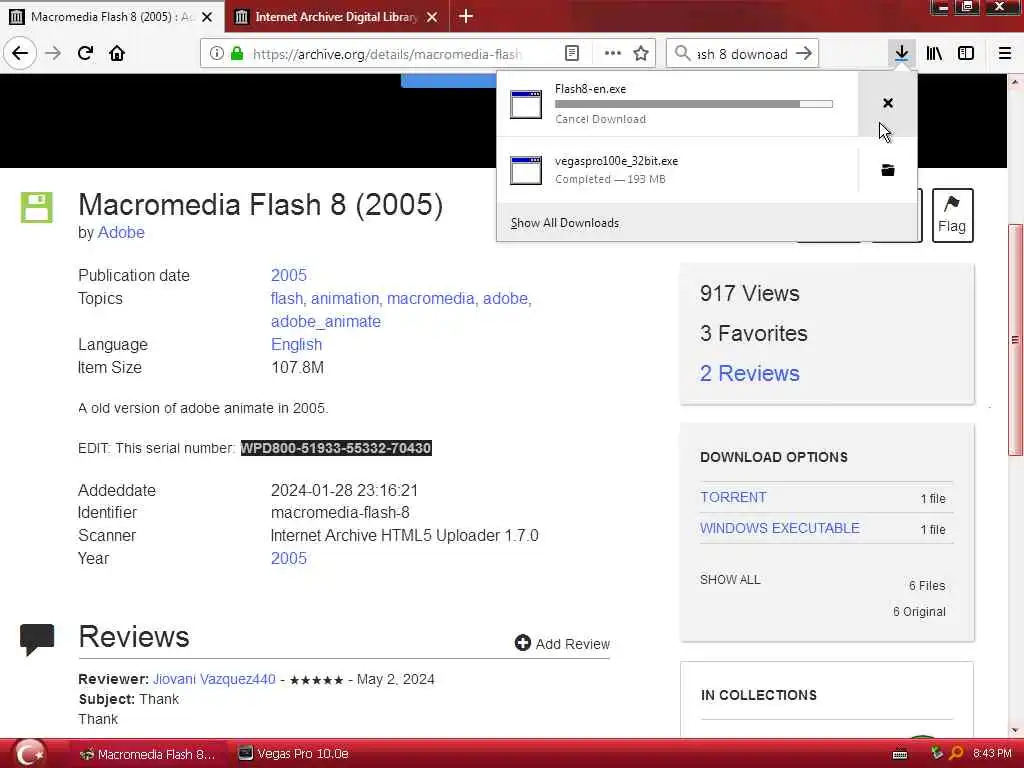Click the TORRENT download option

pos(733,497)
